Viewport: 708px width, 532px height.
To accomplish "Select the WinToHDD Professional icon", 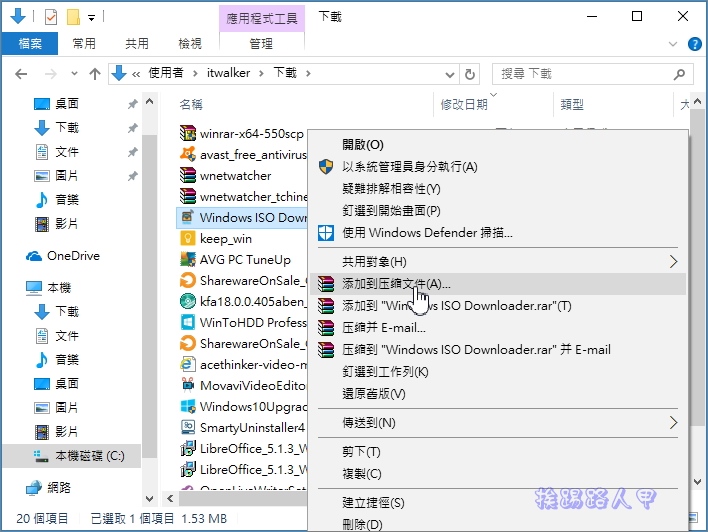I will click(187, 322).
